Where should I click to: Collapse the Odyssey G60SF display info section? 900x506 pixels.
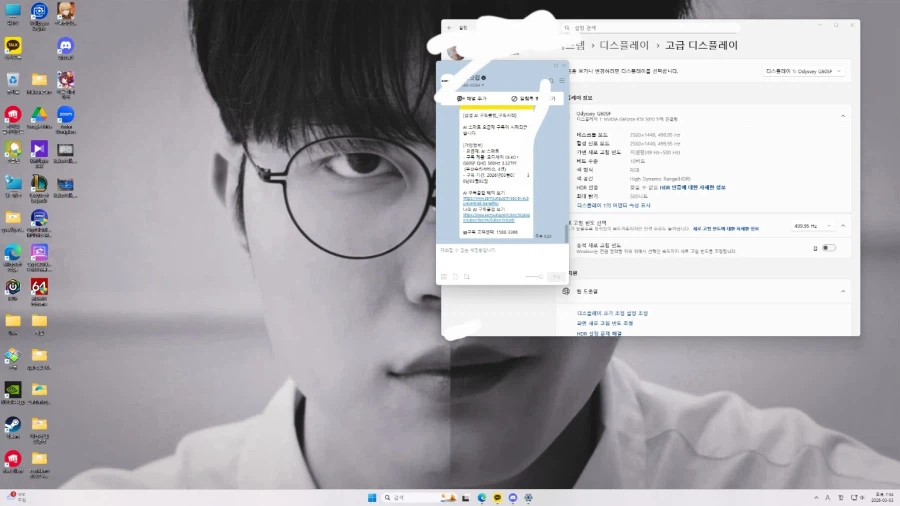[x=843, y=116]
